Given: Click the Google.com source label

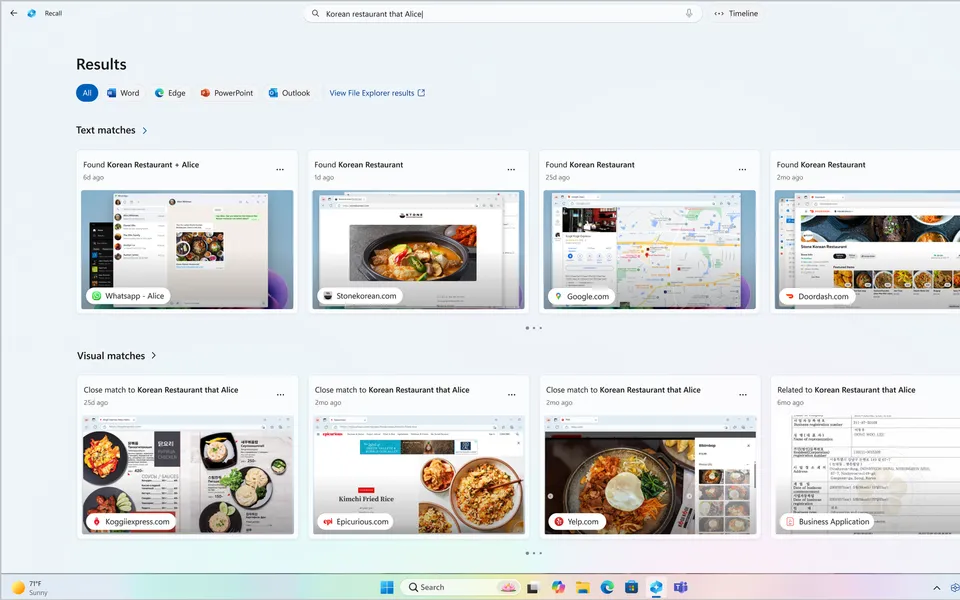Looking at the screenshot, I should pyautogui.click(x=582, y=296).
